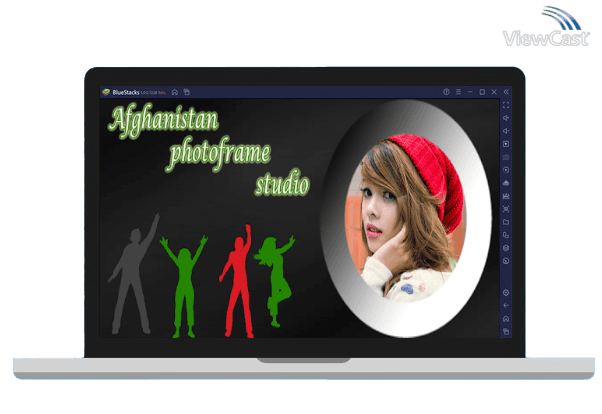
Task: Collapse the BlueStacks side toolbar
Action: point(506,92)
